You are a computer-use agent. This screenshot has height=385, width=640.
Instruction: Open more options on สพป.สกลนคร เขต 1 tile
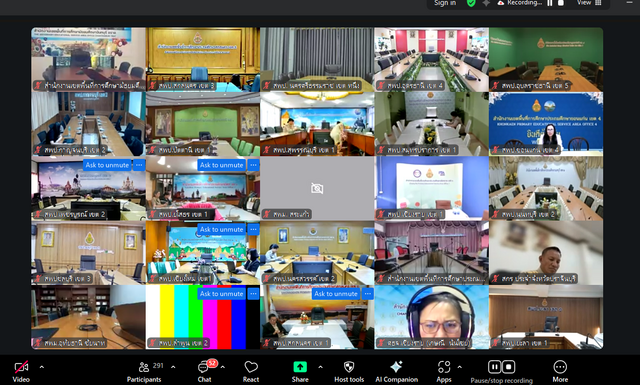point(367,294)
